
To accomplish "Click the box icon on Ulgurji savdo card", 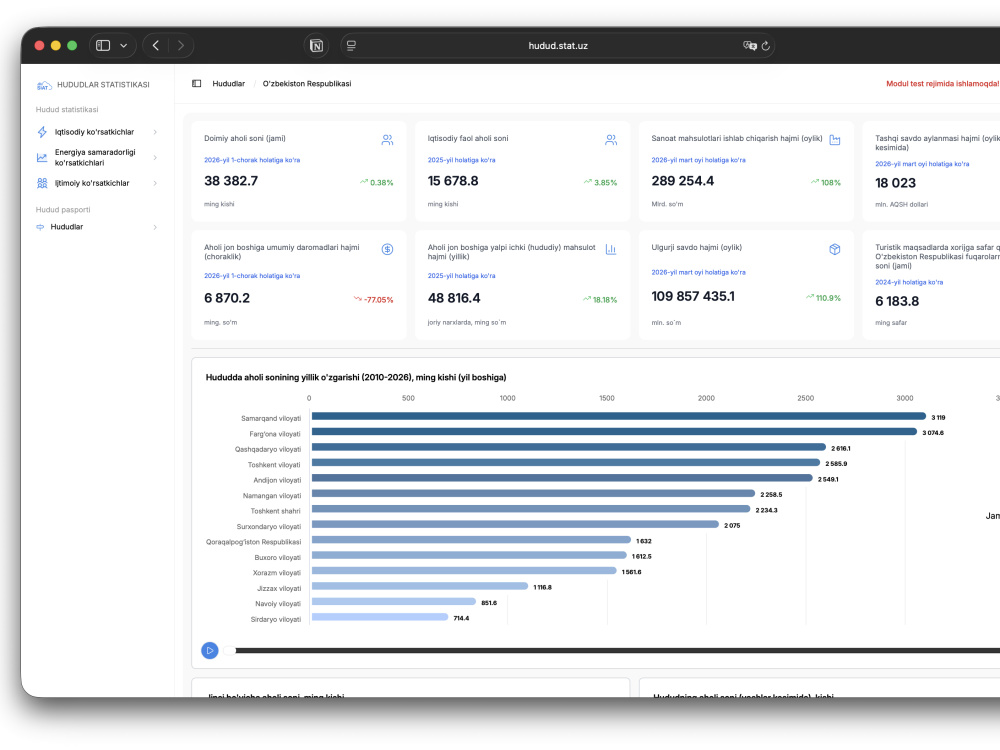I will (835, 249).
